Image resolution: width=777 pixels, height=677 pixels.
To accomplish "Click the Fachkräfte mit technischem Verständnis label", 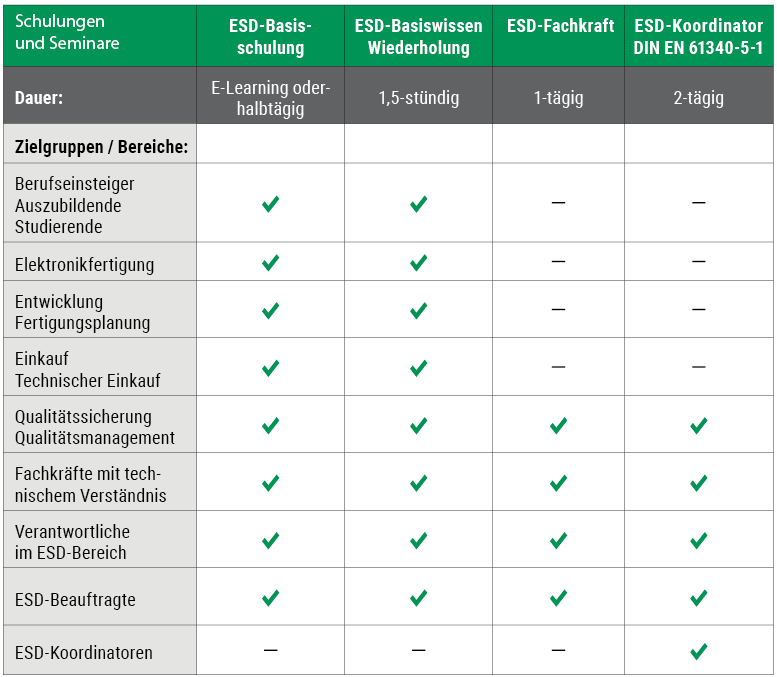I will [90, 484].
